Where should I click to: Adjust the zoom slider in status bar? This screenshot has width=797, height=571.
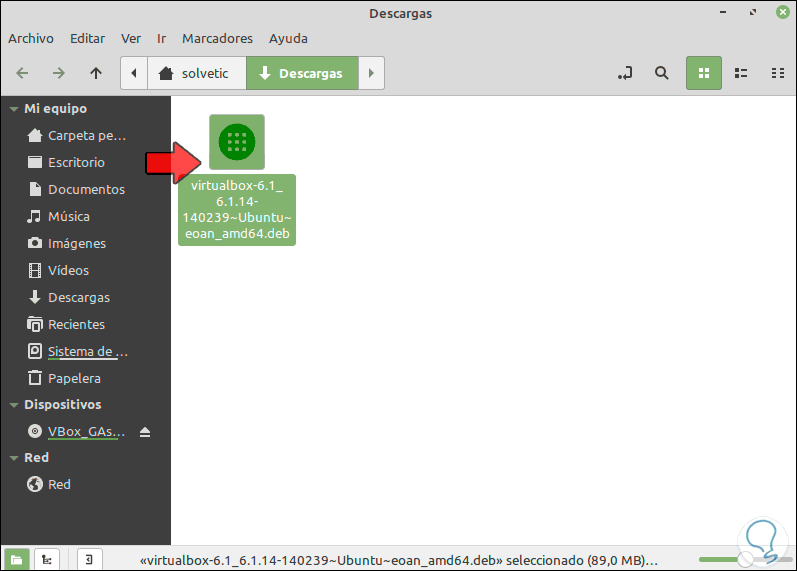pyautogui.click(x=745, y=559)
